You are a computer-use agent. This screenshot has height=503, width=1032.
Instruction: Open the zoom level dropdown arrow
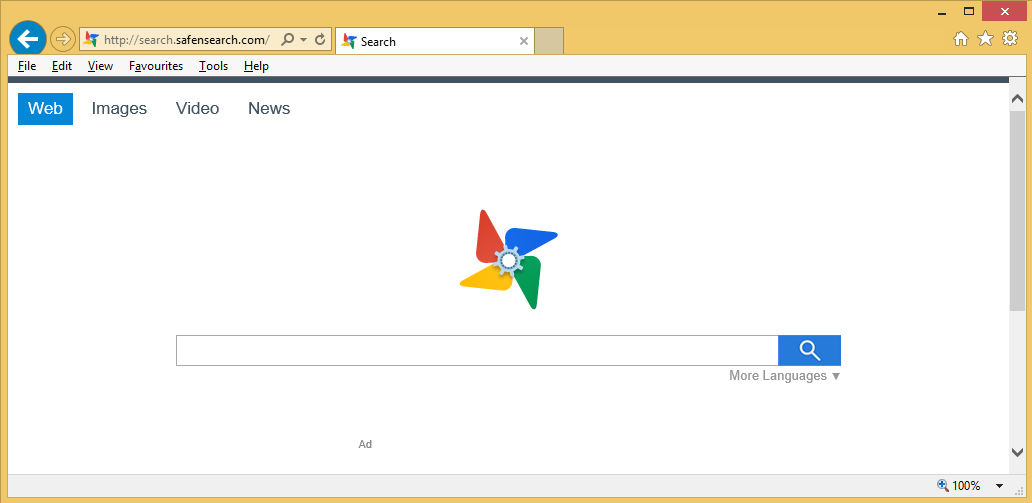[999, 486]
